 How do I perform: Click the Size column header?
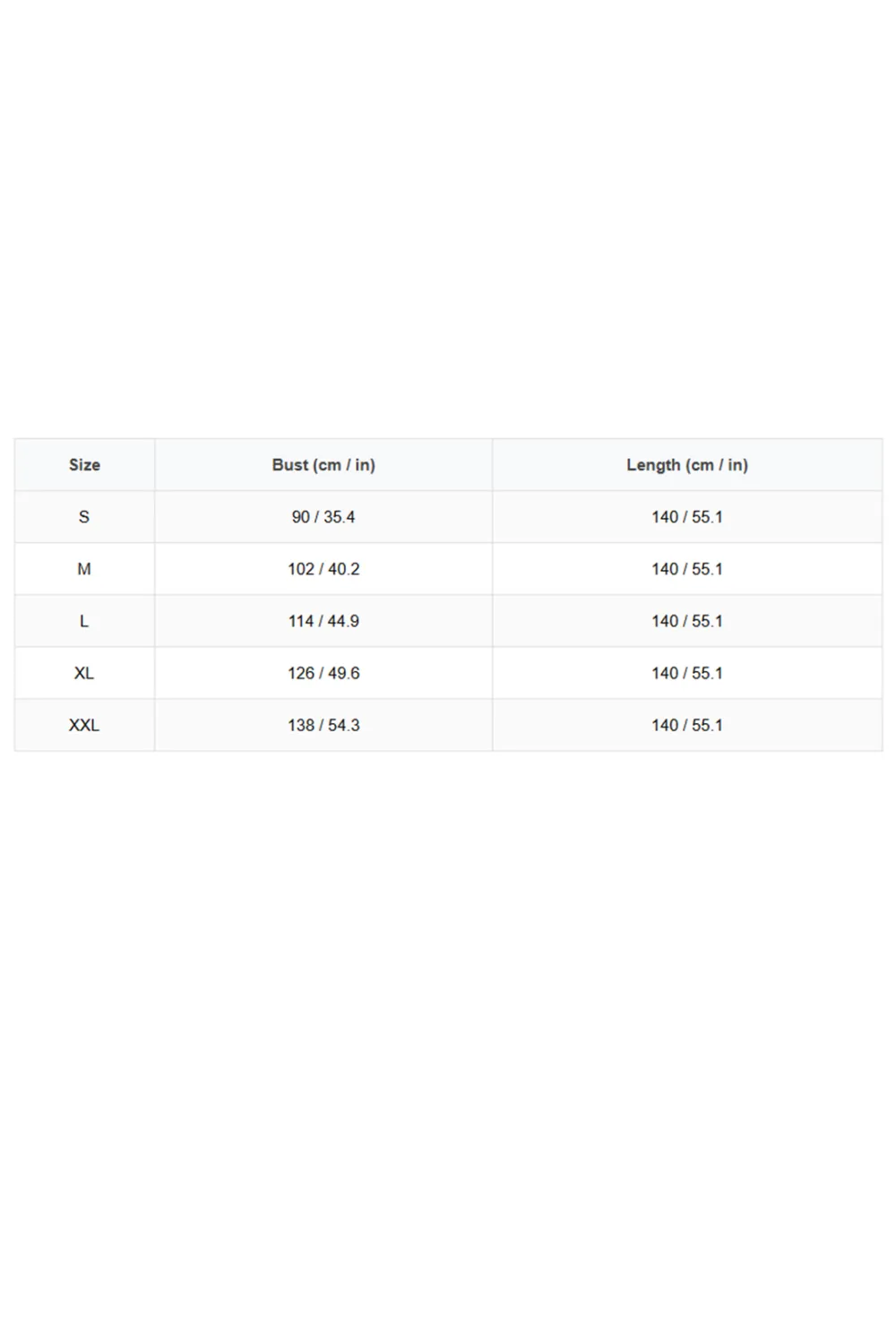(x=84, y=465)
